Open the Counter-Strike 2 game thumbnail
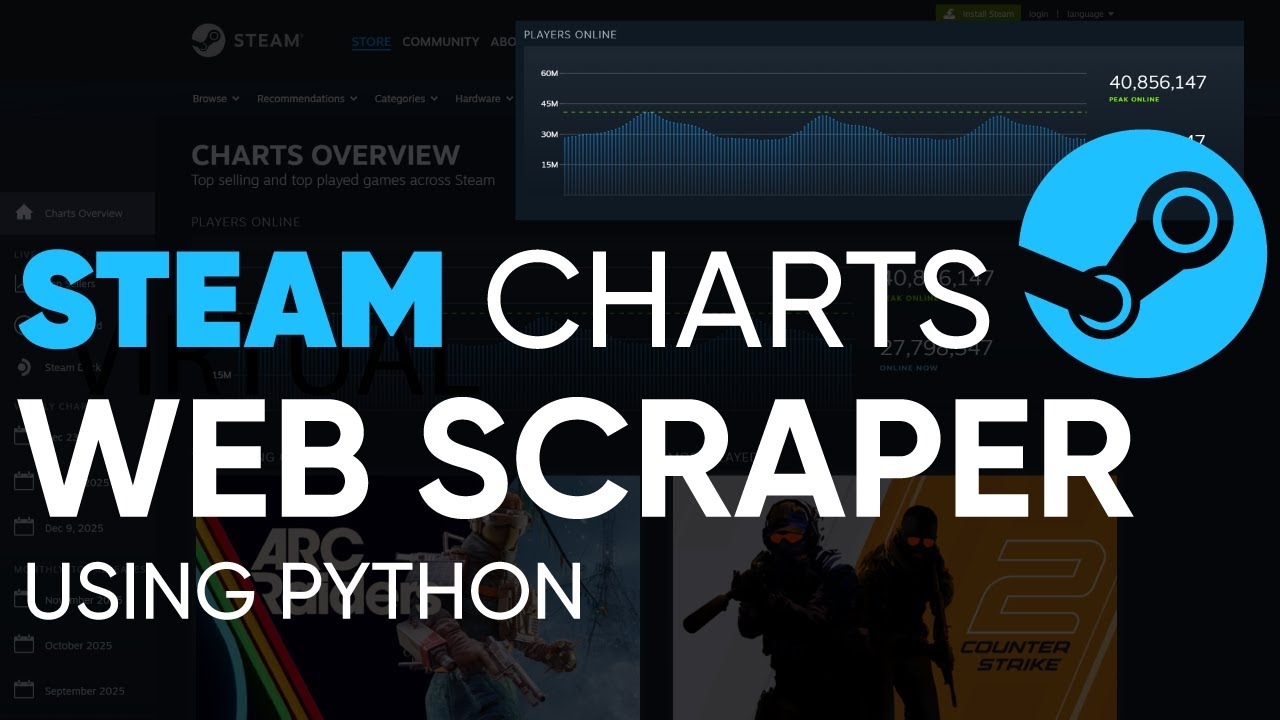Screen dimensions: 1280x720 point(894,598)
